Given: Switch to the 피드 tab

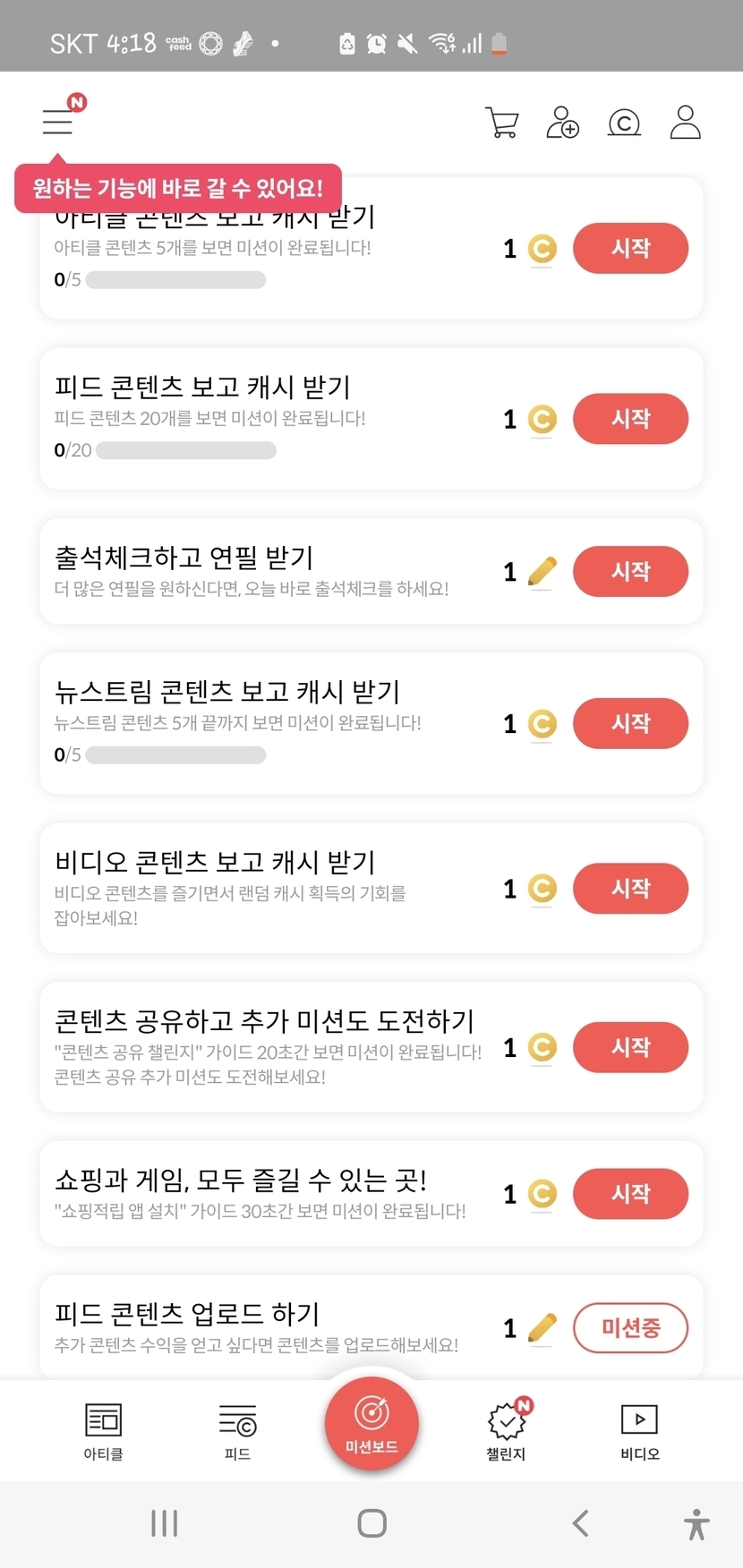Looking at the screenshot, I should (x=237, y=1430).
